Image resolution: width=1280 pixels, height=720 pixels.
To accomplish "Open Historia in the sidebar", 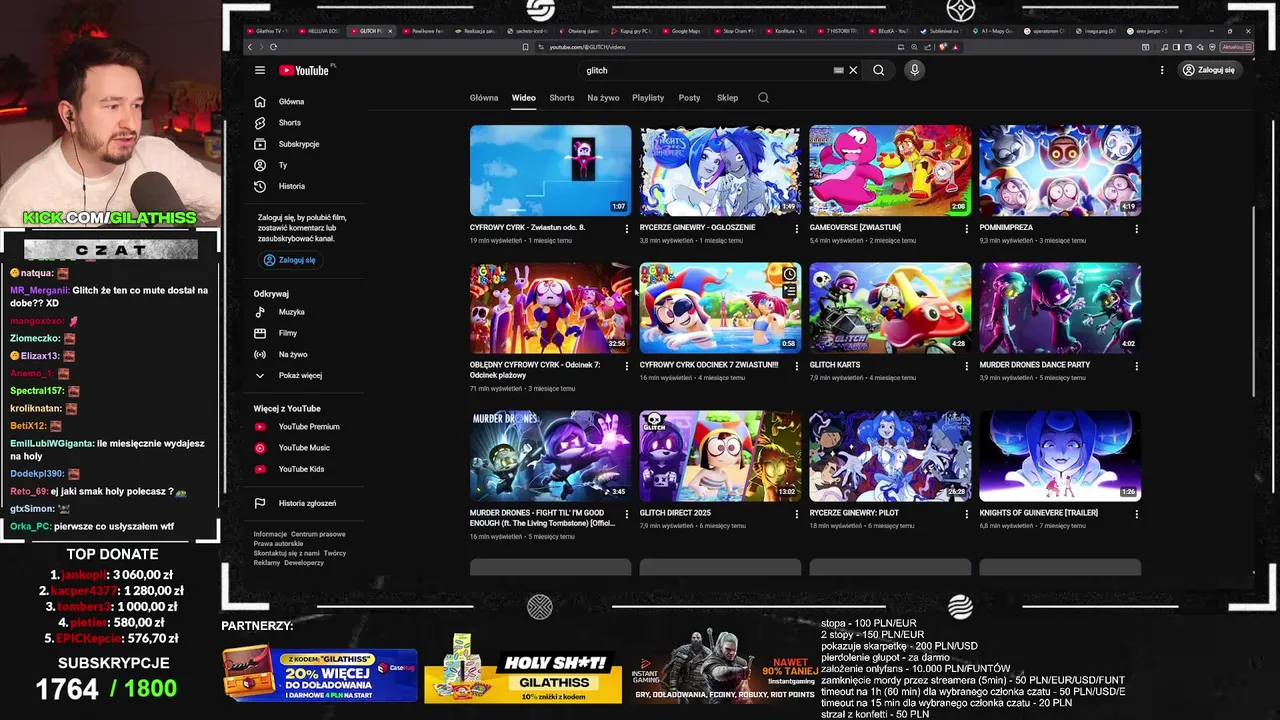I will [x=291, y=186].
